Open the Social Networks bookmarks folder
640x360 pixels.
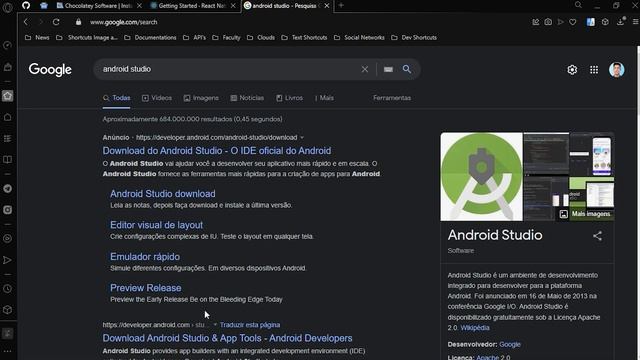pyautogui.click(x=359, y=38)
